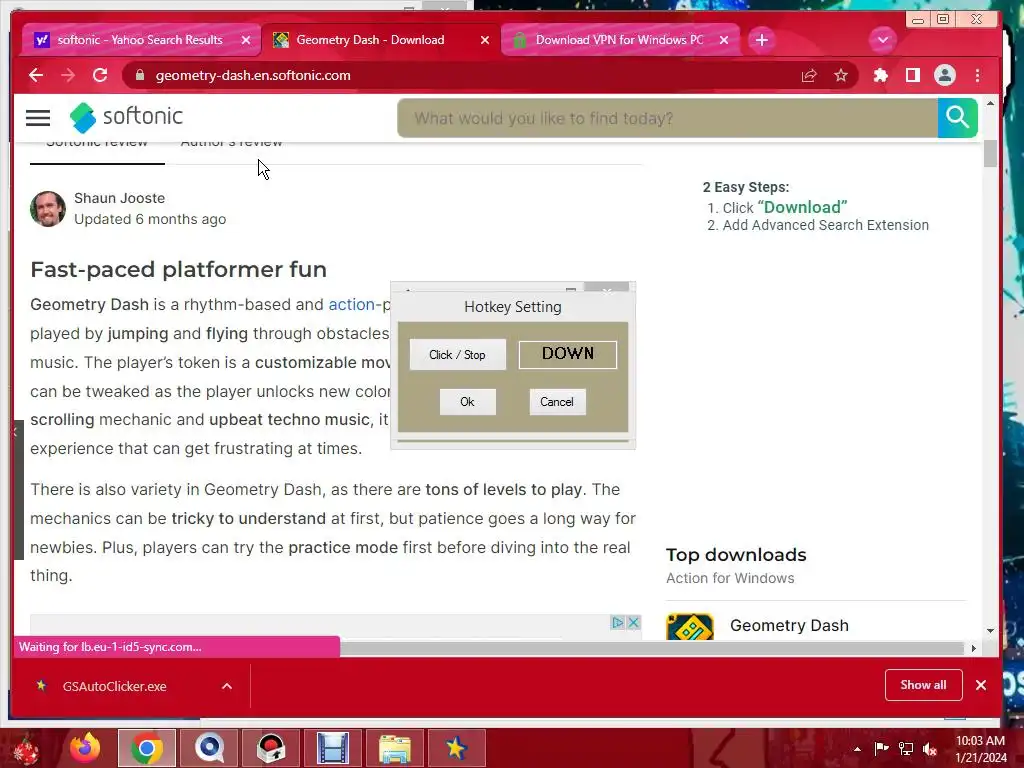The image size is (1024, 768).
Task: Expand the tab search chevron
Action: [882, 40]
